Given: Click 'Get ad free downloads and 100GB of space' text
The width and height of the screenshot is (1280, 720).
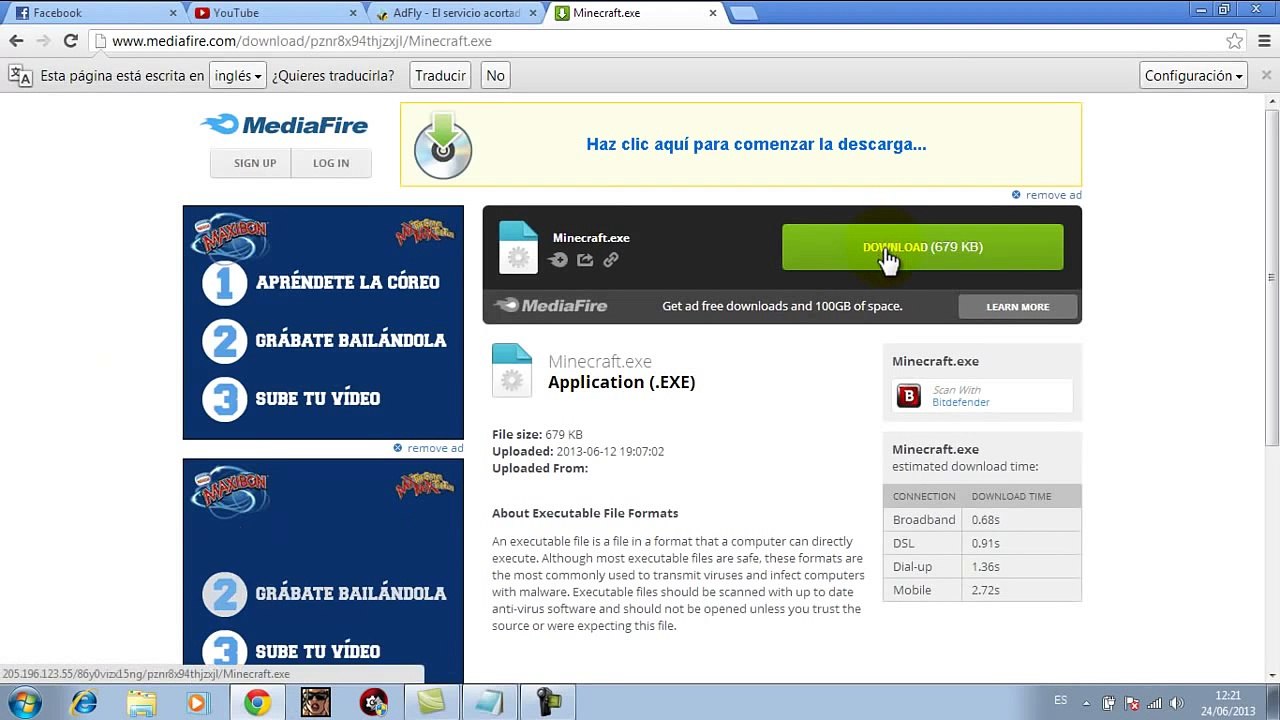Looking at the screenshot, I should click(782, 306).
